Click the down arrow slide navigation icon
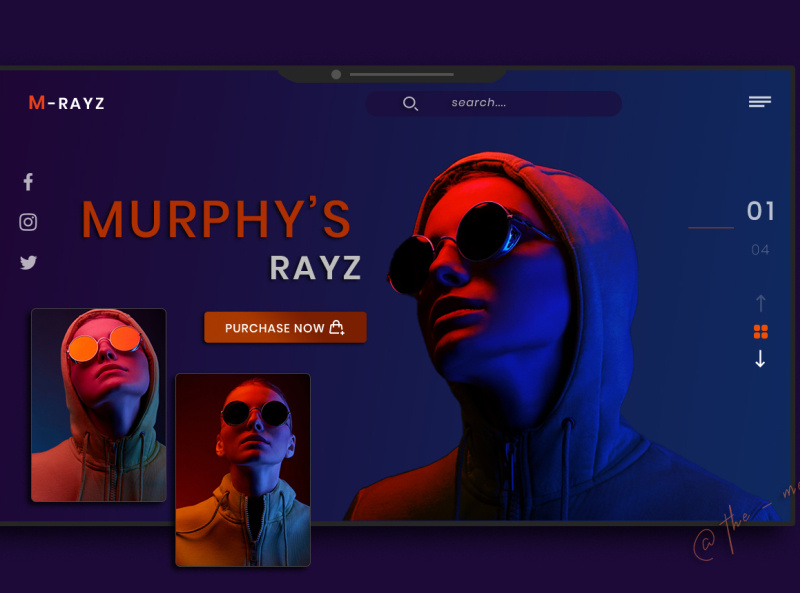This screenshot has height=593, width=800. point(760,359)
